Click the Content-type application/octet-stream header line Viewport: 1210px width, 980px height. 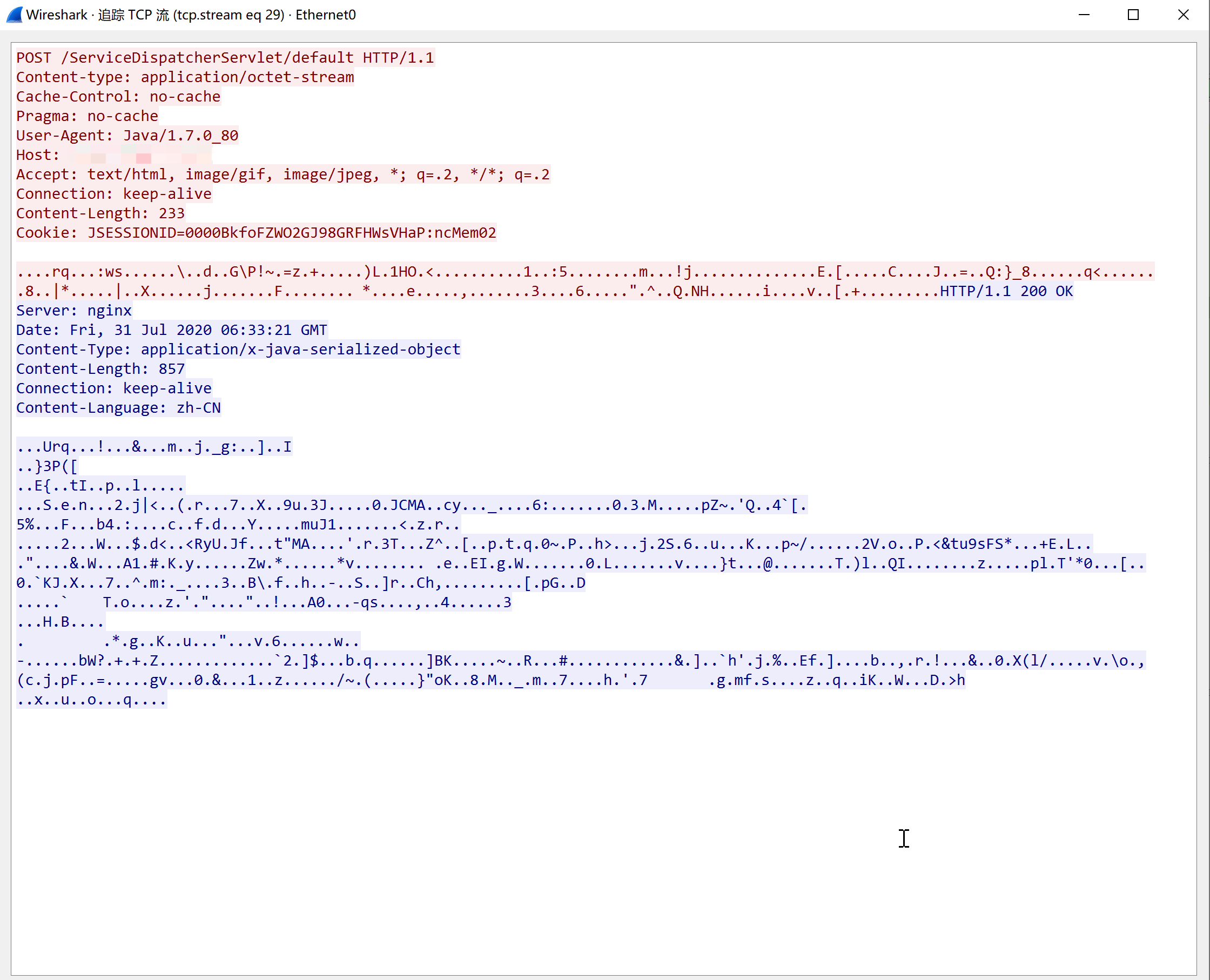(185, 77)
